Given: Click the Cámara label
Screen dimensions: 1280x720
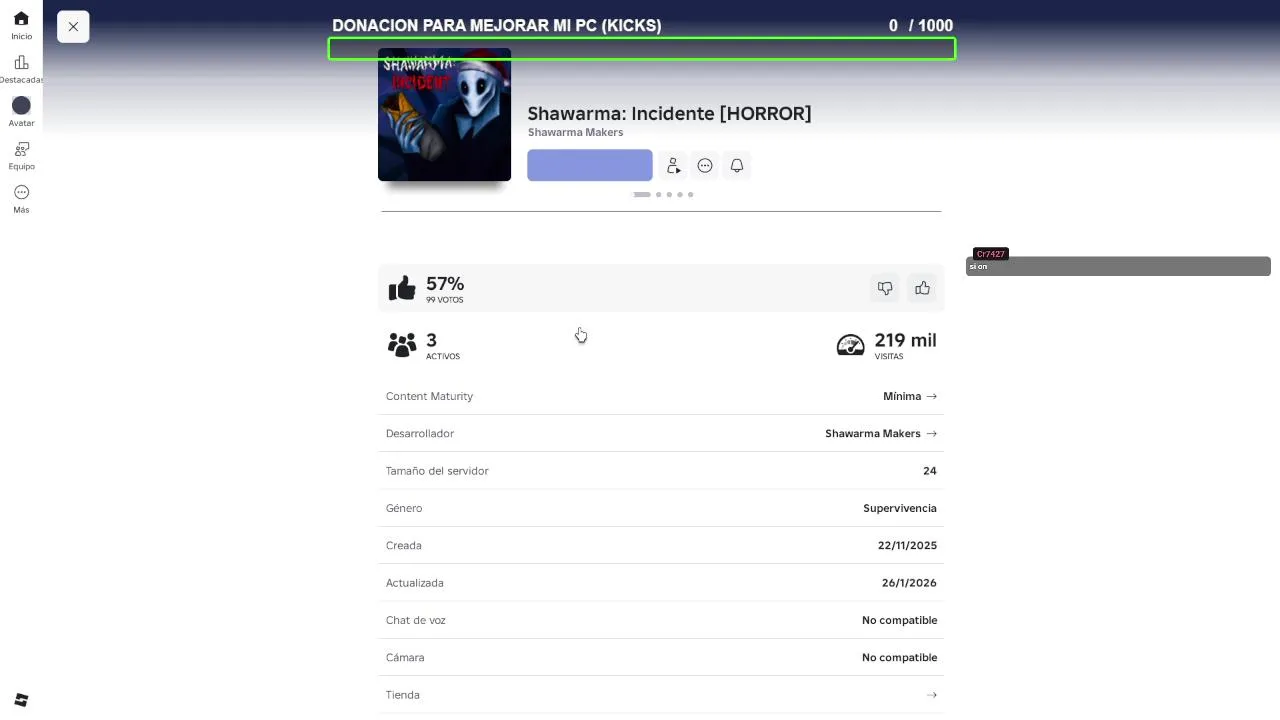Looking at the screenshot, I should [405, 657].
